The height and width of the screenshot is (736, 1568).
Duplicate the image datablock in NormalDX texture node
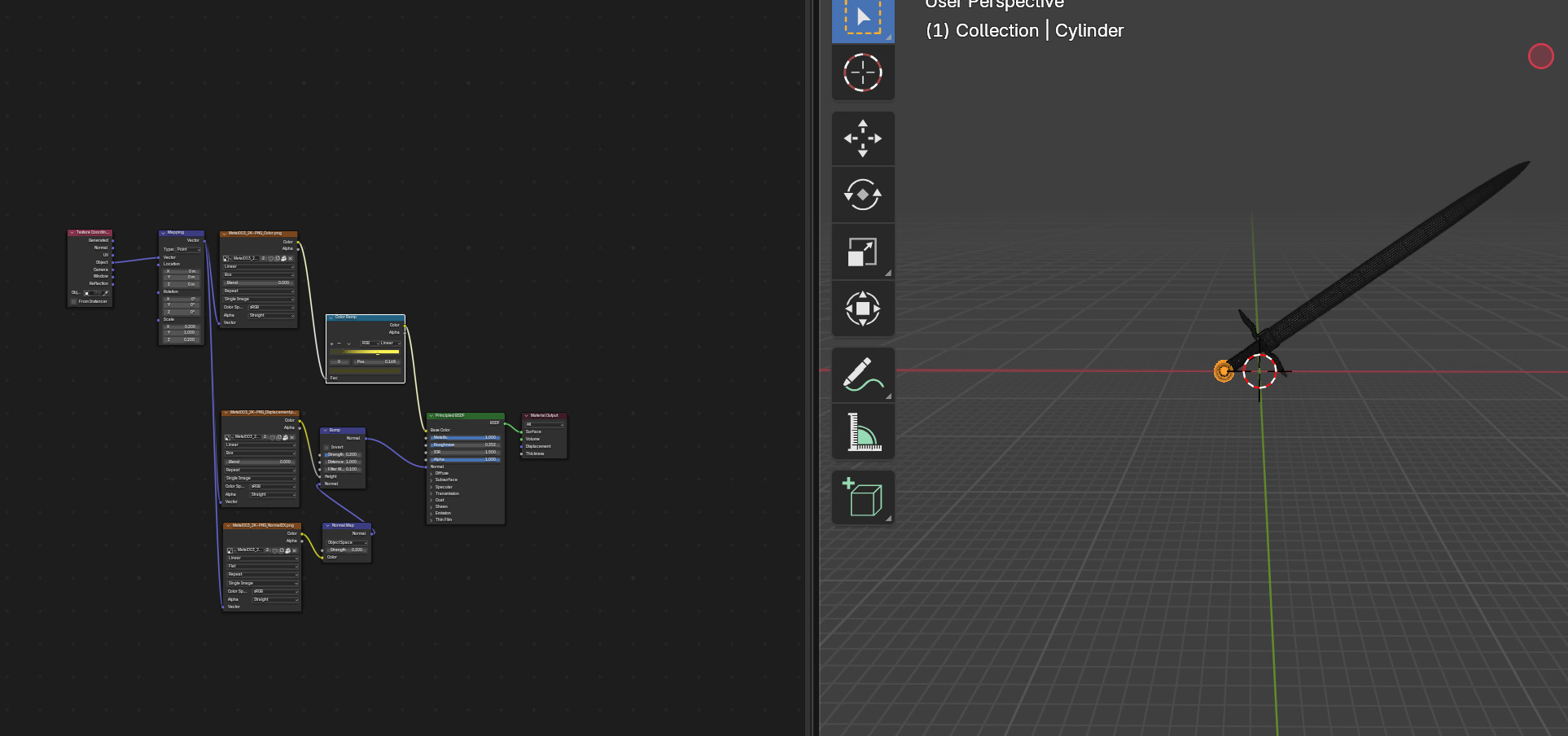click(282, 550)
